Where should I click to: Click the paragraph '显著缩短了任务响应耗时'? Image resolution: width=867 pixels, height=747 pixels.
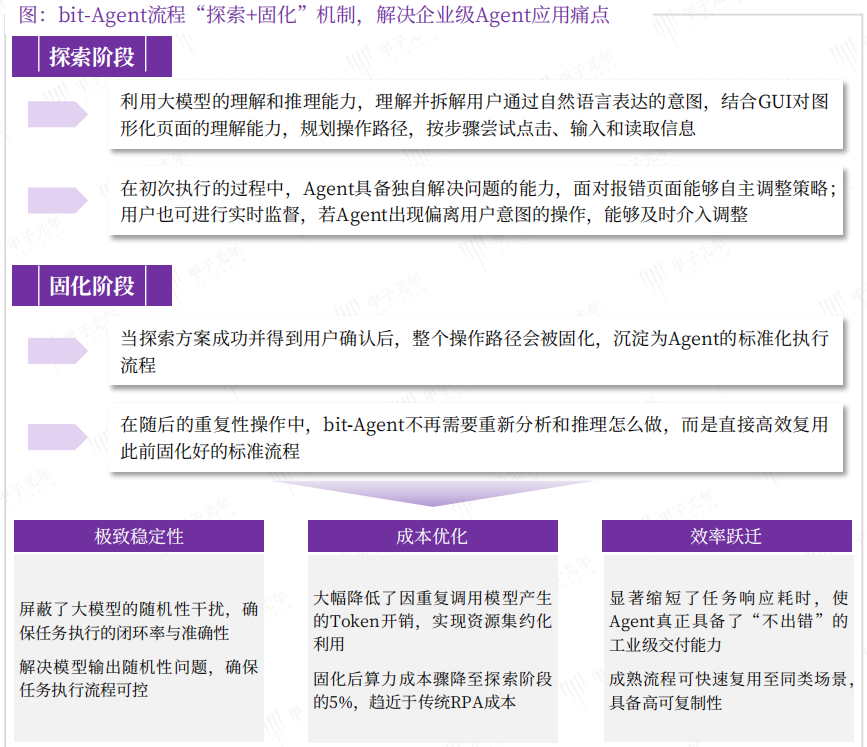tap(729, 620)
